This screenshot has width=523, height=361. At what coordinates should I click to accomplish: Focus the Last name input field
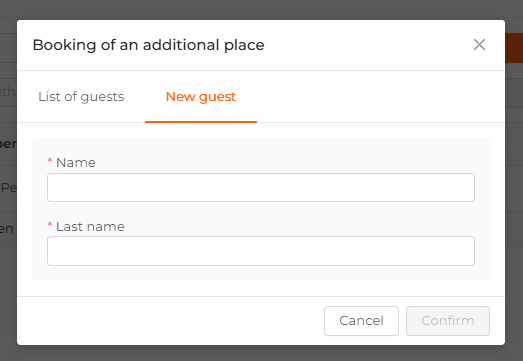[x=261, y=251]
